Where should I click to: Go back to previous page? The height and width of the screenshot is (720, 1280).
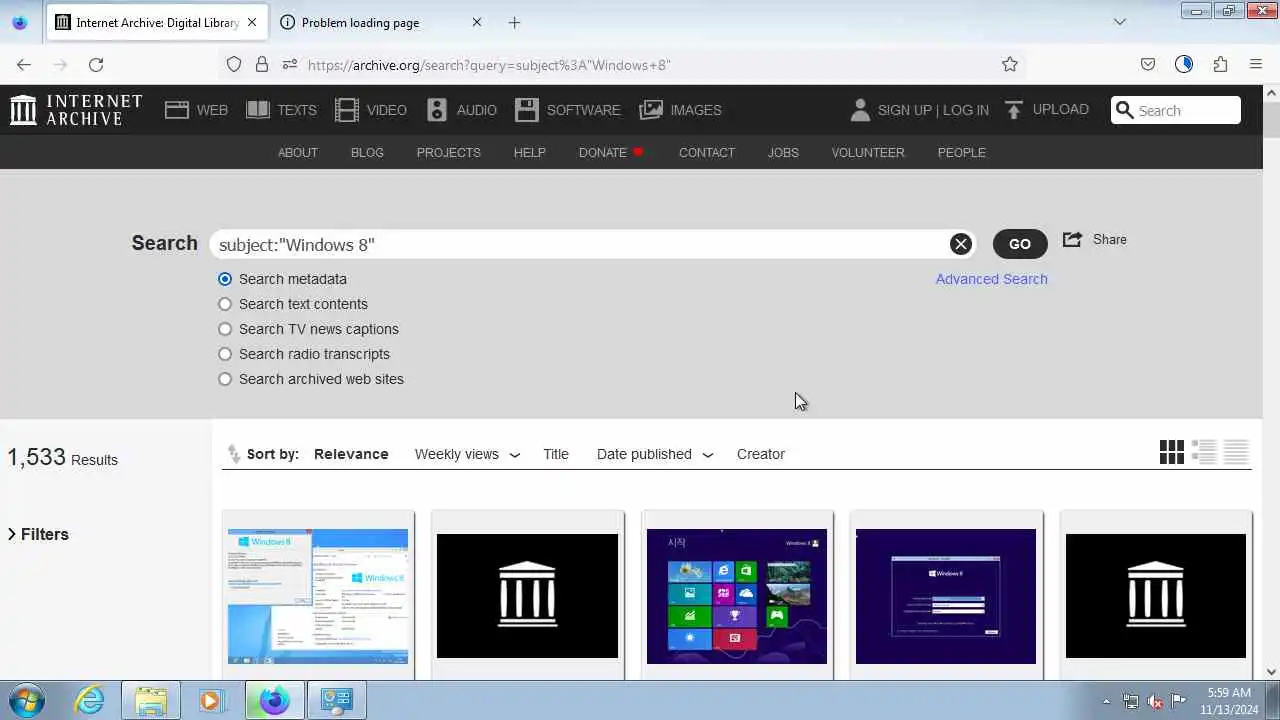pyautogui.click(x=24, y=64)
